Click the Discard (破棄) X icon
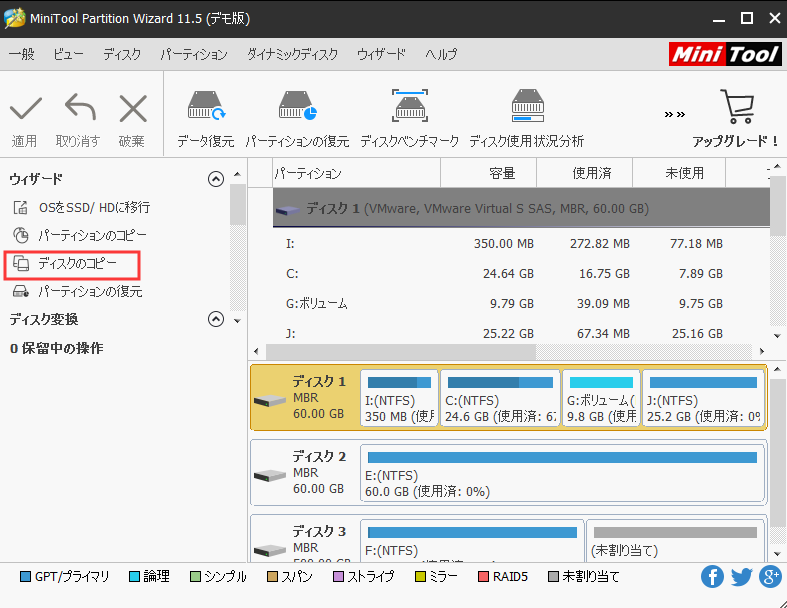 (133, 108)
